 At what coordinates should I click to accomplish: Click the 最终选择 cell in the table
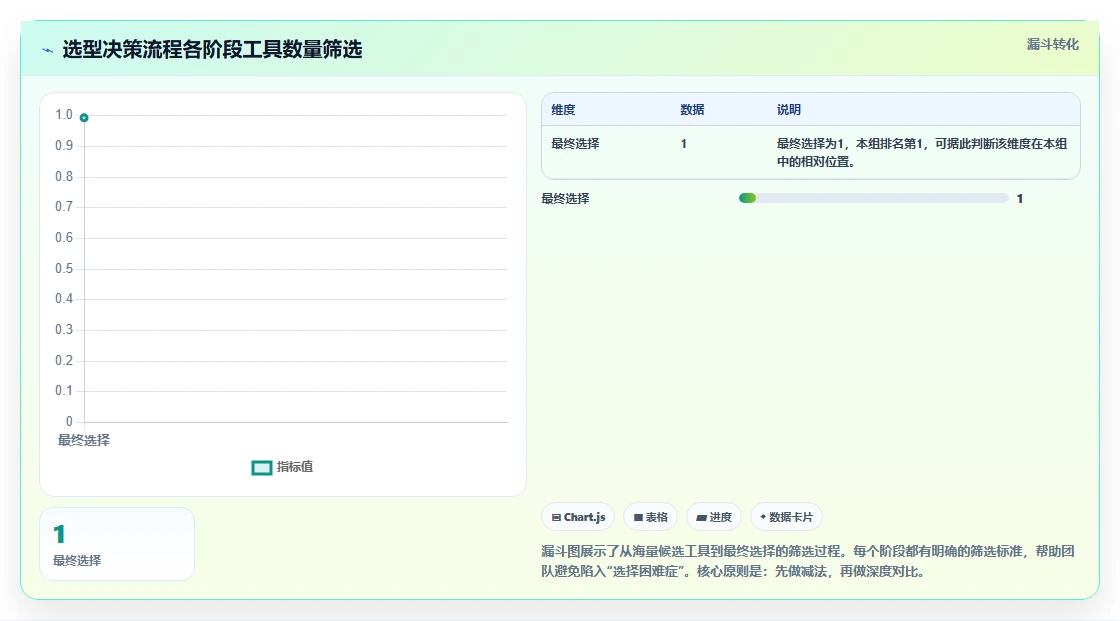575,144
